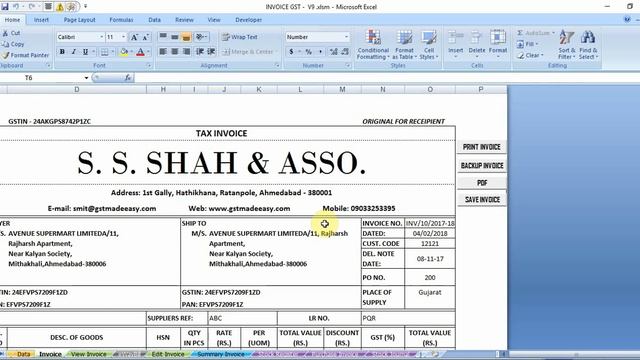The width and height of the screenshot is (640, 360).
Task: Open the Developer ribbon tab
Action: pyautogui.click(x=249, y=20)
